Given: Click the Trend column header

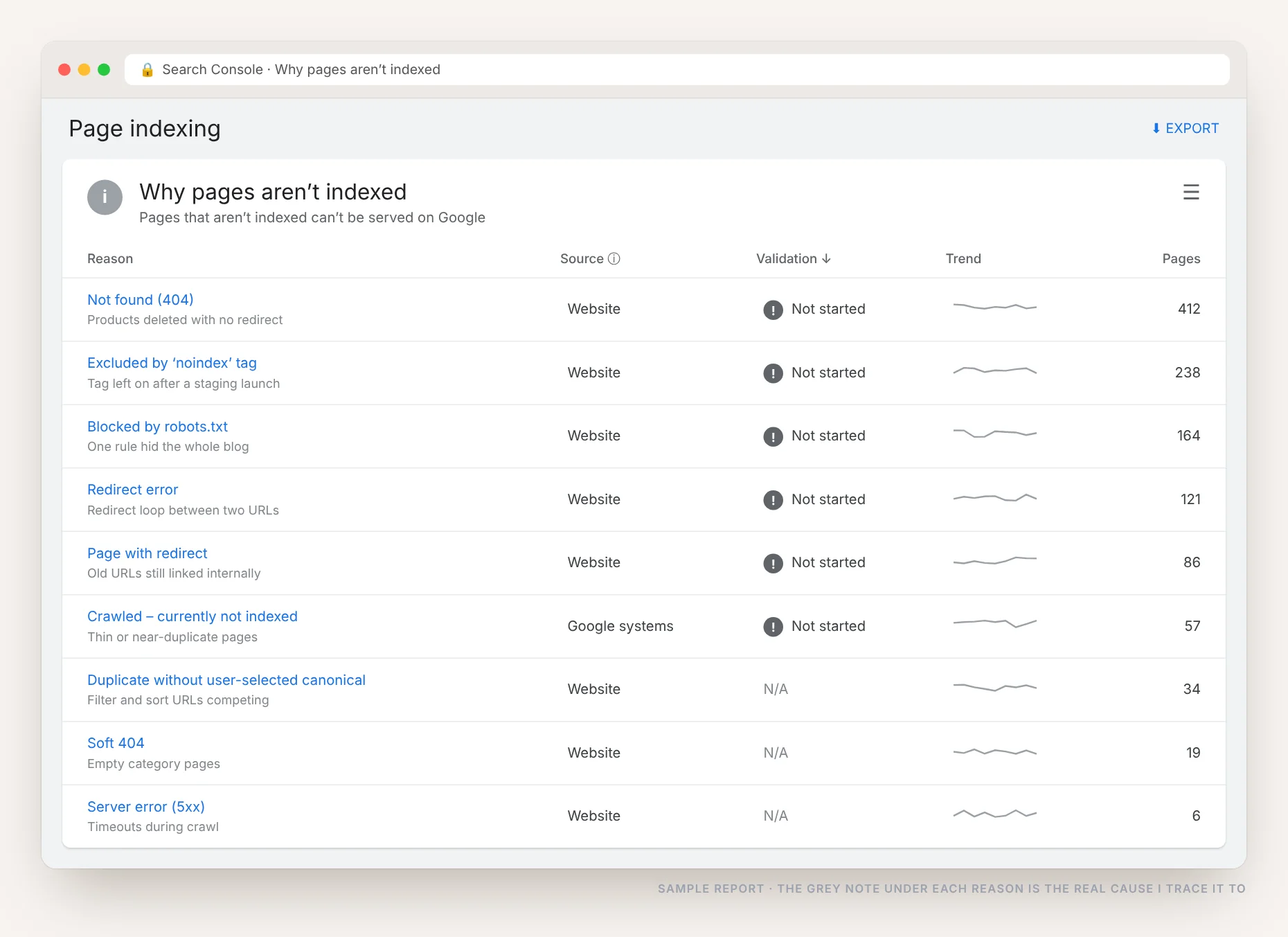Looking at the screenshot, I should (x=963, y=258).
